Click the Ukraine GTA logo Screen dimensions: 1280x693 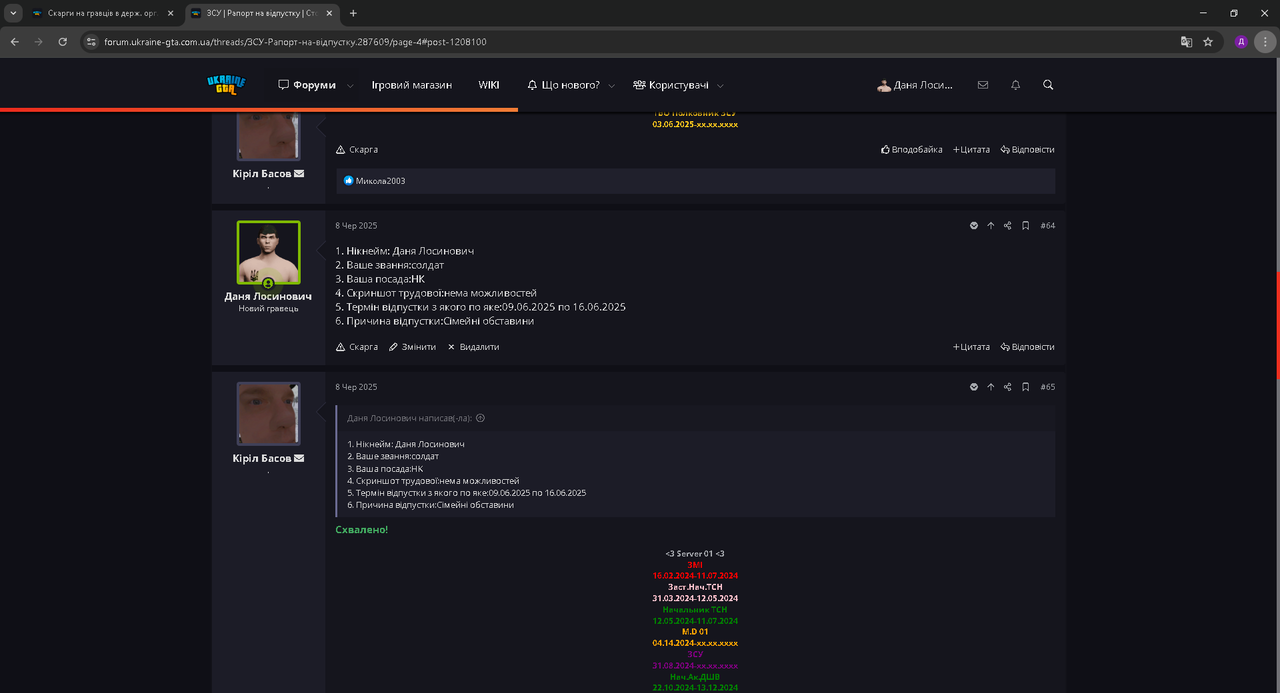click(226, 85)
